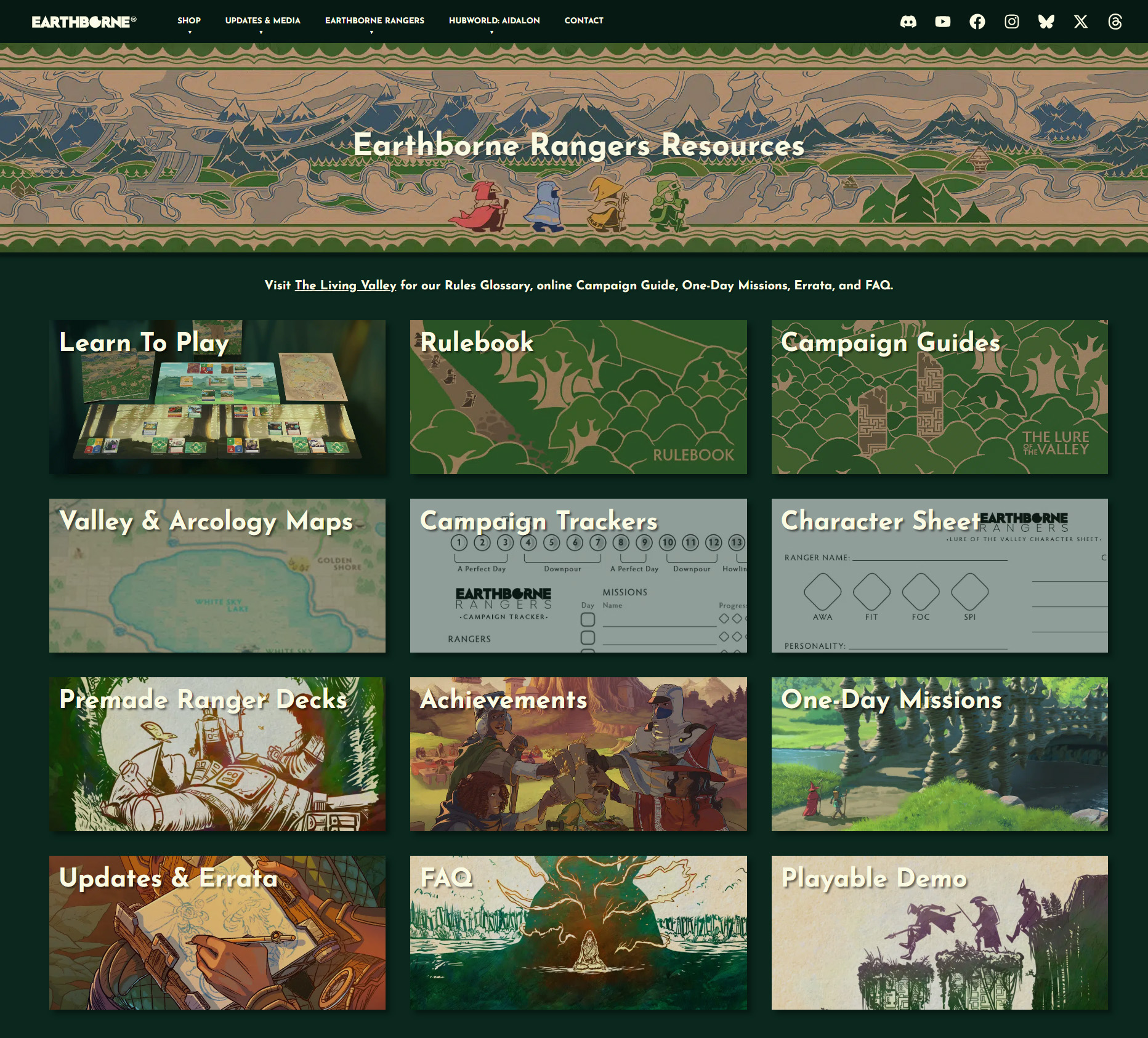Click the Bluesky butterfly icon

point(1046,22)
